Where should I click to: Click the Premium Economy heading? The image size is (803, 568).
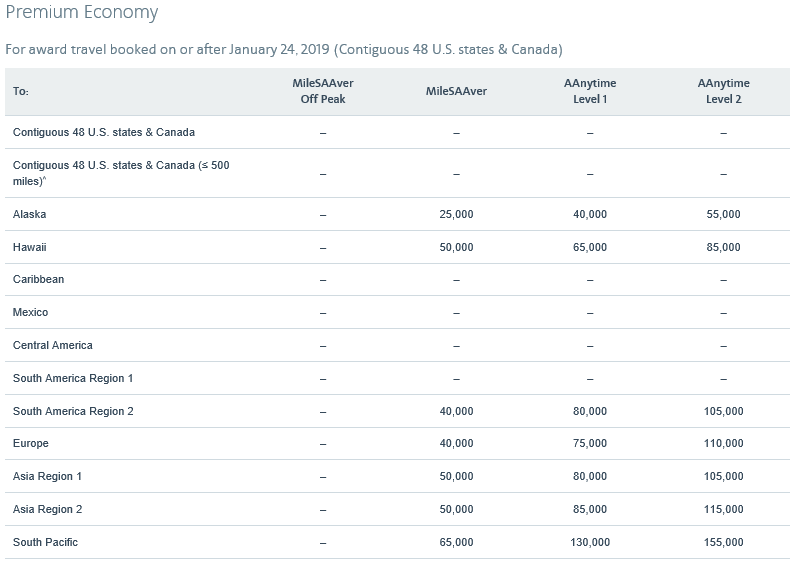tap(81, 12)
